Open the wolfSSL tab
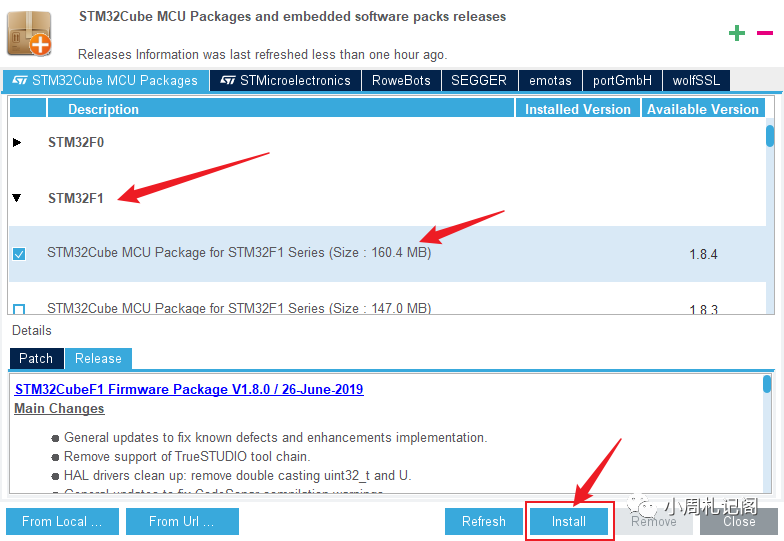The image size is (784, 541). [x=696, y=80]
